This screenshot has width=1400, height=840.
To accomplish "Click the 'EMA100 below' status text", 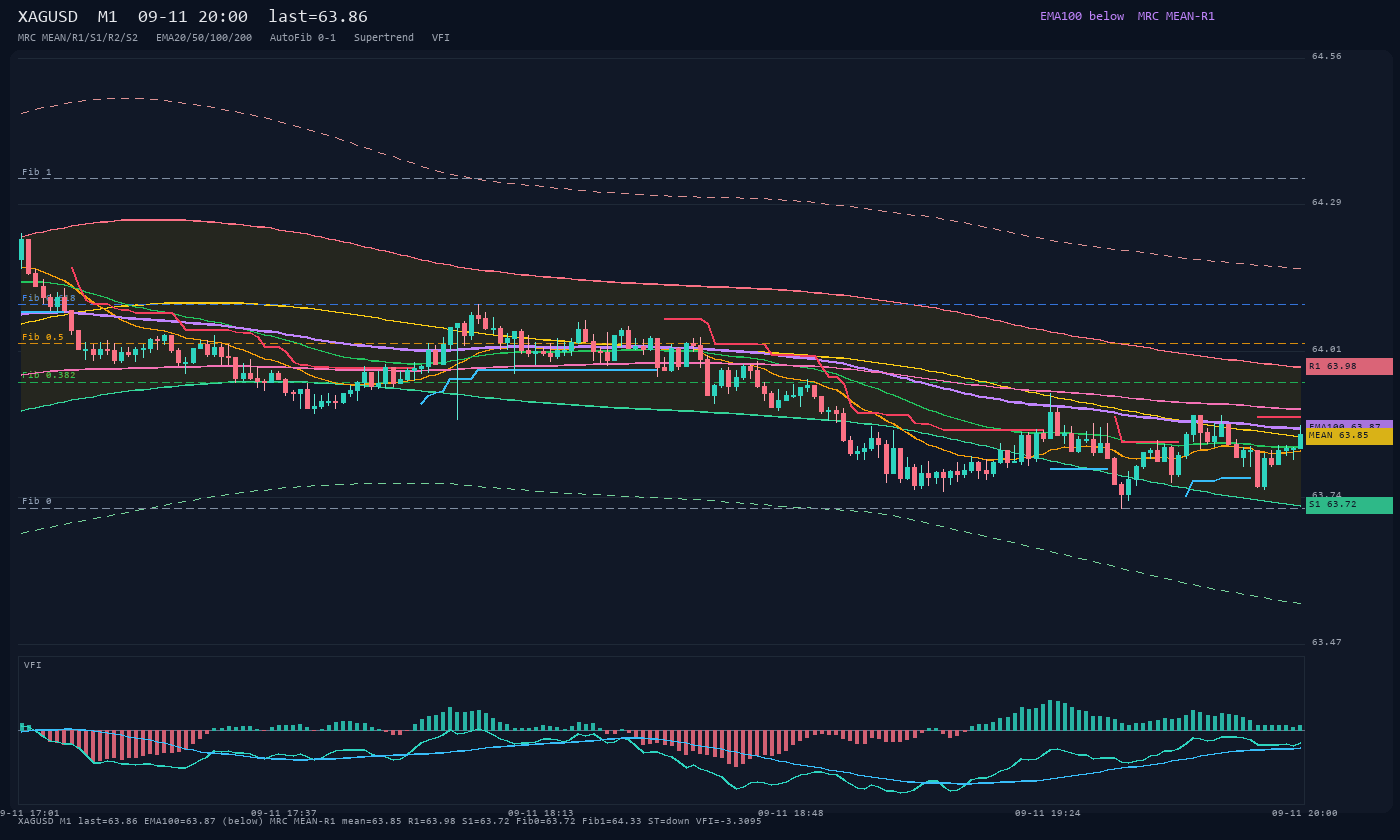I will pos(1082,16).
